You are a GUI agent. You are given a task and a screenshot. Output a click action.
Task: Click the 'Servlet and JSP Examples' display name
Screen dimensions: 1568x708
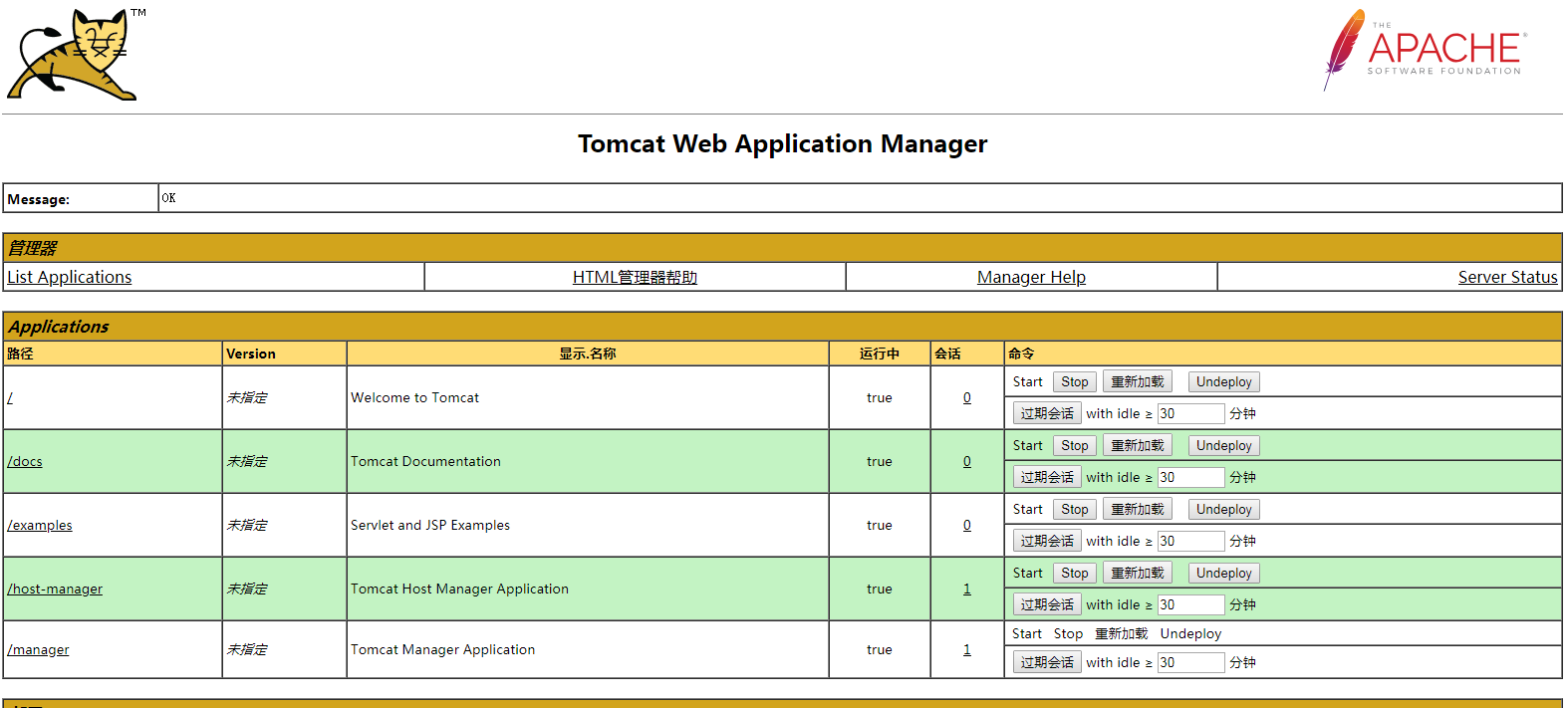coord(430,525)
